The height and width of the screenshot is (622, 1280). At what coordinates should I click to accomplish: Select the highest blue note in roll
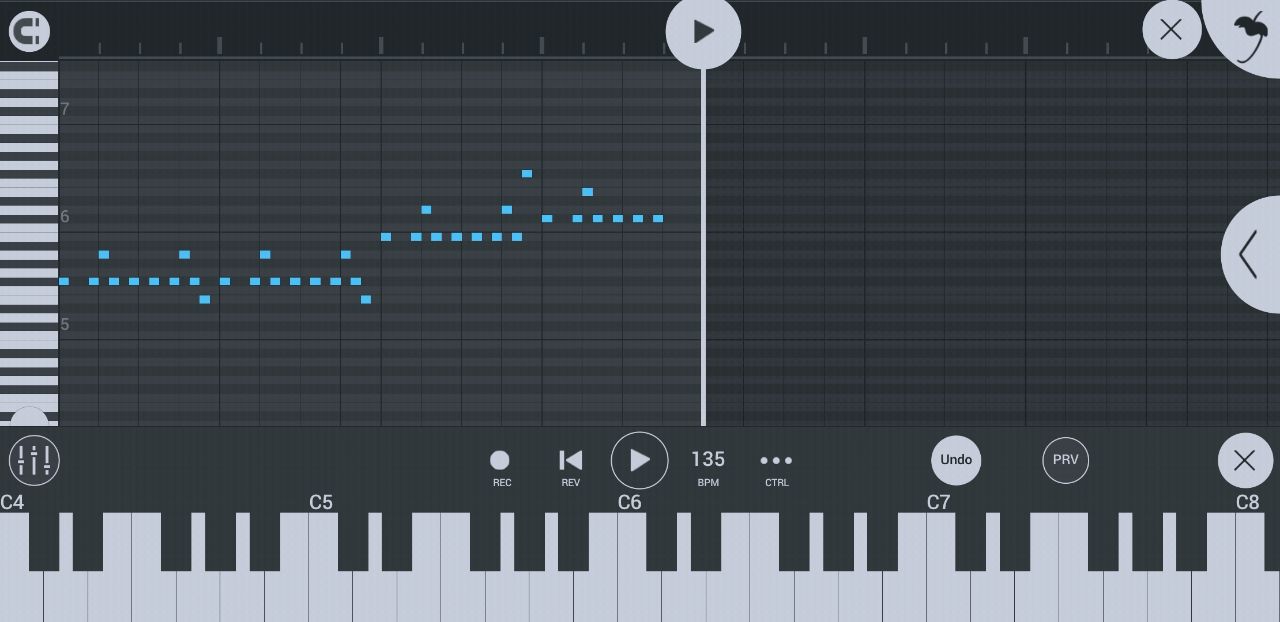(527, 174)
